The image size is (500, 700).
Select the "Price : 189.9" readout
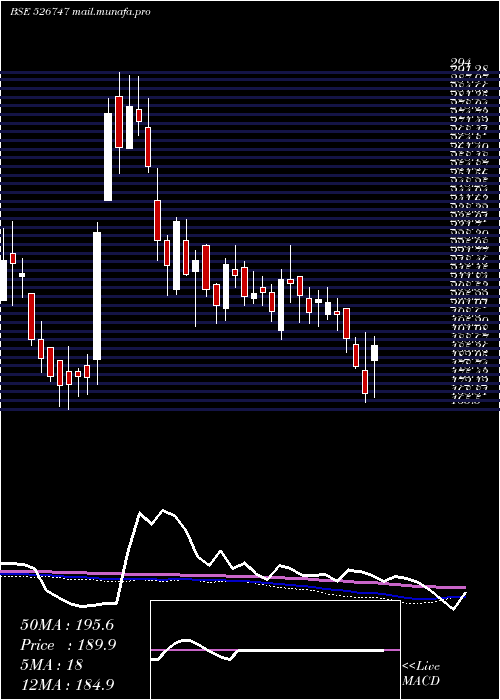click(68, 645)
